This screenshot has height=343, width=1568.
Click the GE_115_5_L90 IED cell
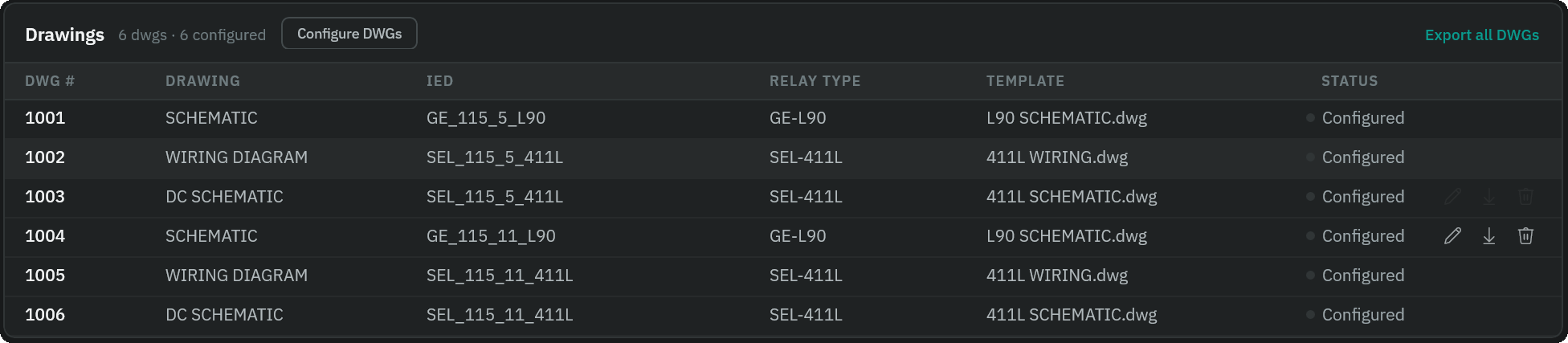(486, 118)
